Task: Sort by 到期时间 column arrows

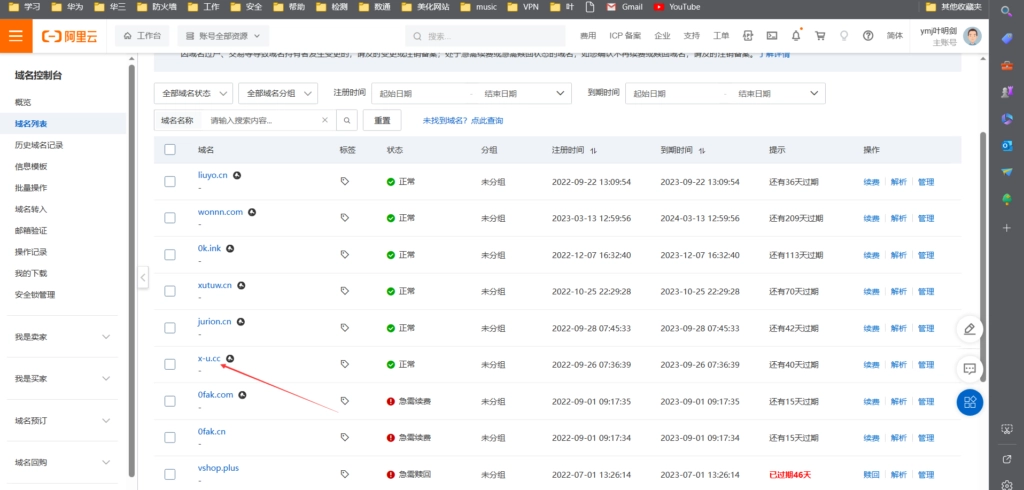Action: [701, 151]
